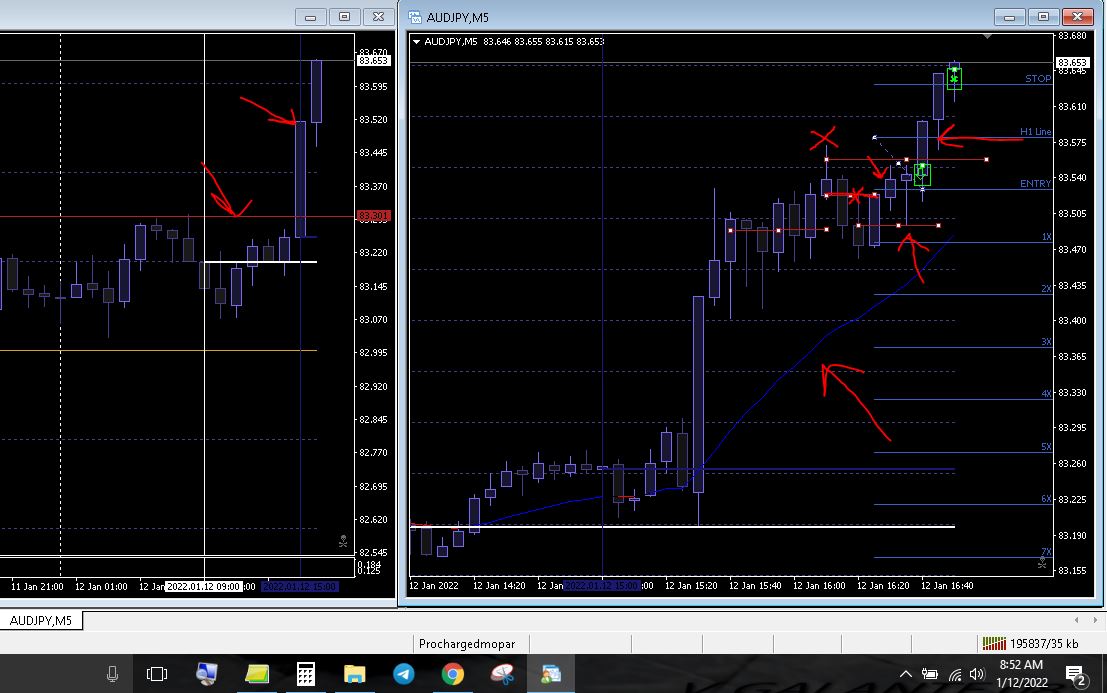Open Task View from the taskbar
The width and height of the screenshot is (1107, 693).
(157, 675)
